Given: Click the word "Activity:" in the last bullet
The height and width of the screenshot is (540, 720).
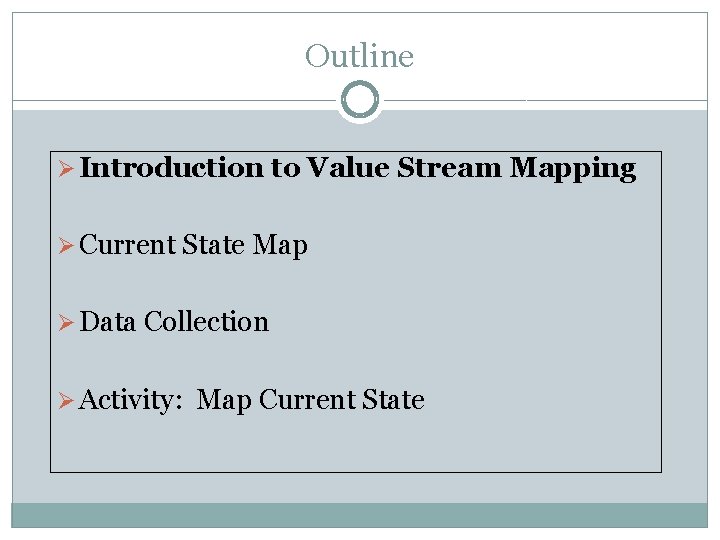Looking at the screenshot, I should tap(129, 401).
